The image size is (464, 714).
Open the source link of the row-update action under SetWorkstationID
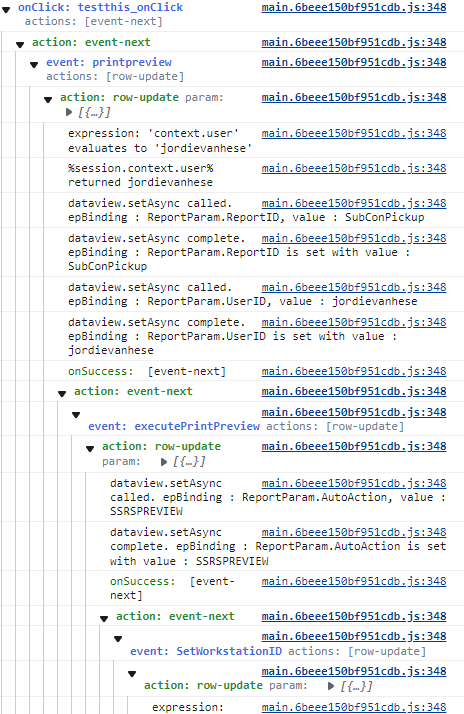(354, 672)
